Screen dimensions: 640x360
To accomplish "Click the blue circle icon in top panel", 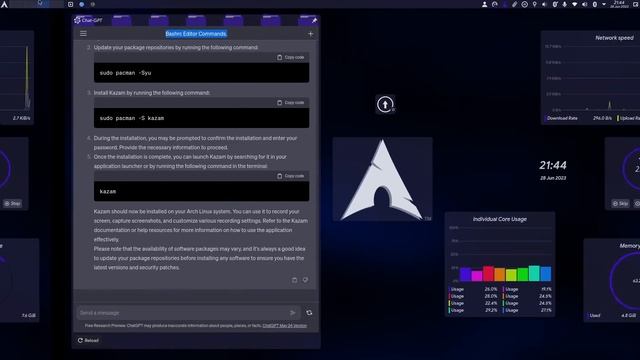I will (82, 4).
